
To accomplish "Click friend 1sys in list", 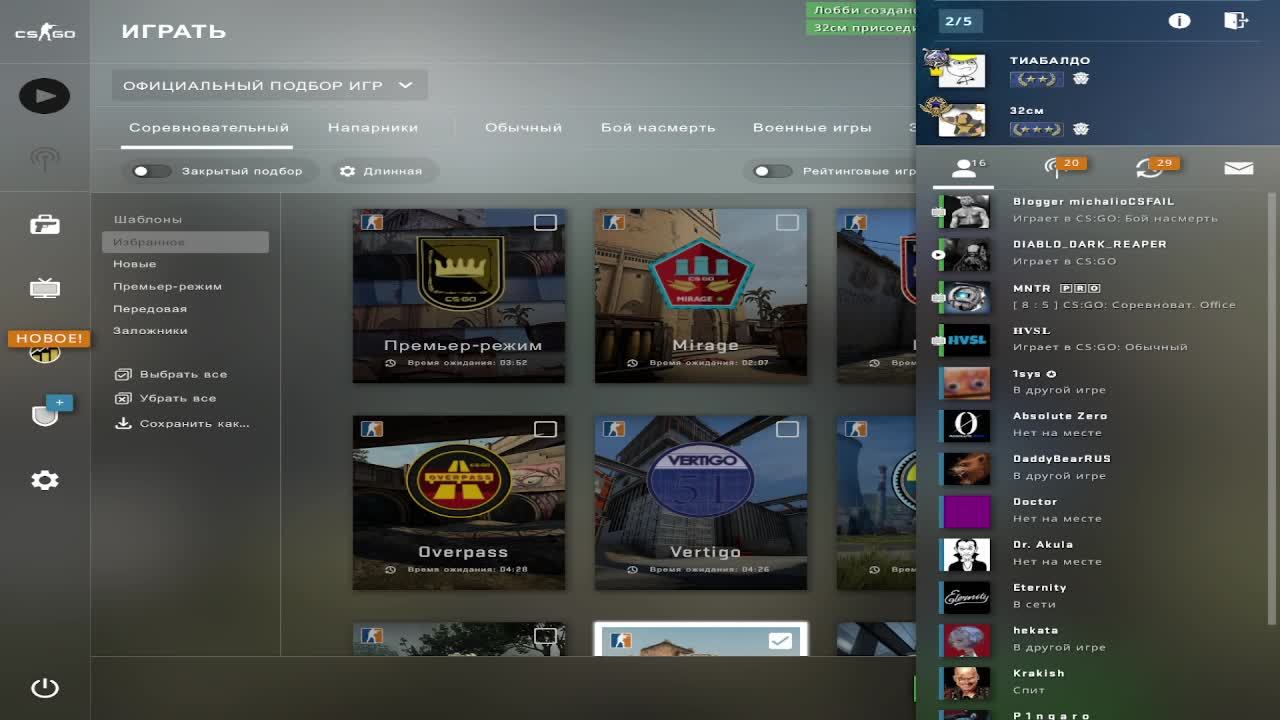I will [x=1098, y=382].
